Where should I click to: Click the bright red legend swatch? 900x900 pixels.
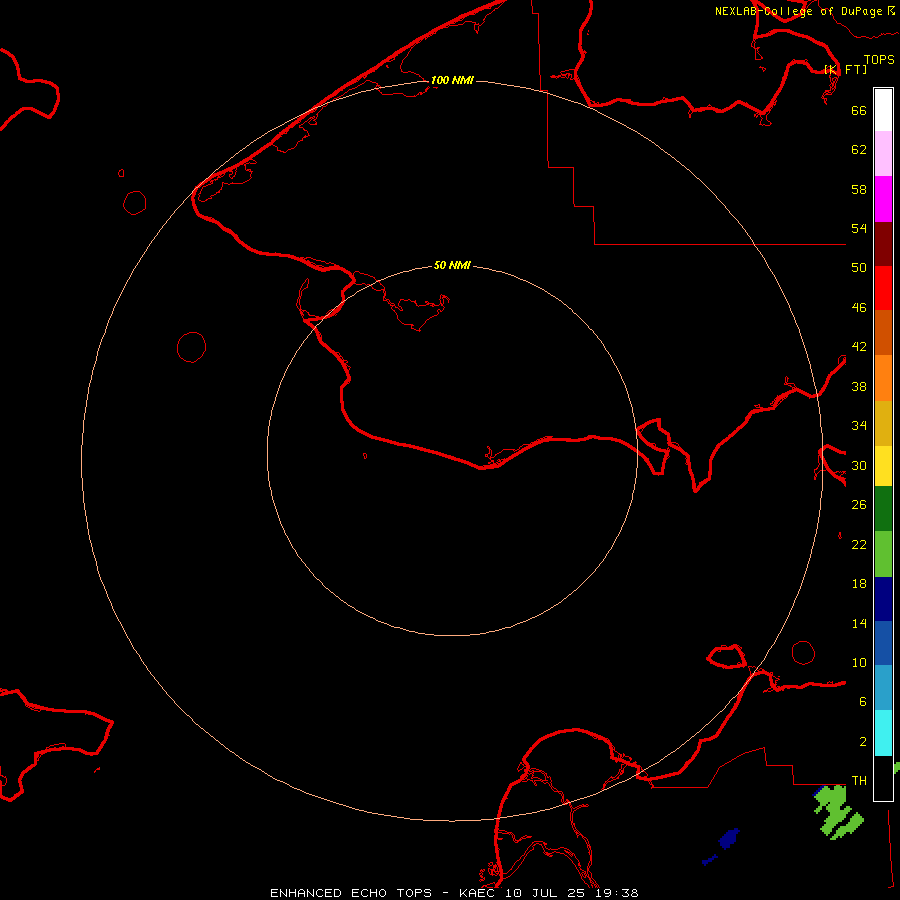coord(883,288)
